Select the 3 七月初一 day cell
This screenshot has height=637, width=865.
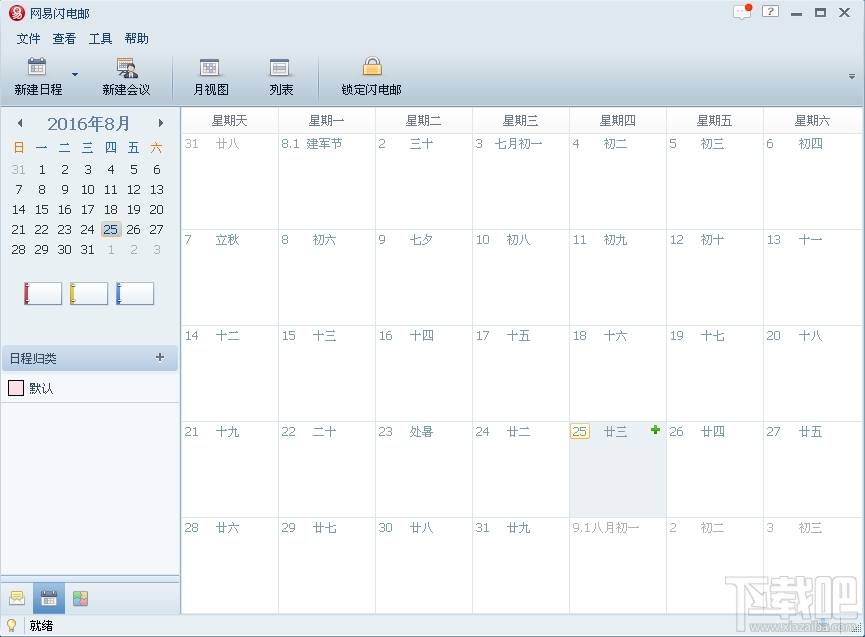coord(521,181)
